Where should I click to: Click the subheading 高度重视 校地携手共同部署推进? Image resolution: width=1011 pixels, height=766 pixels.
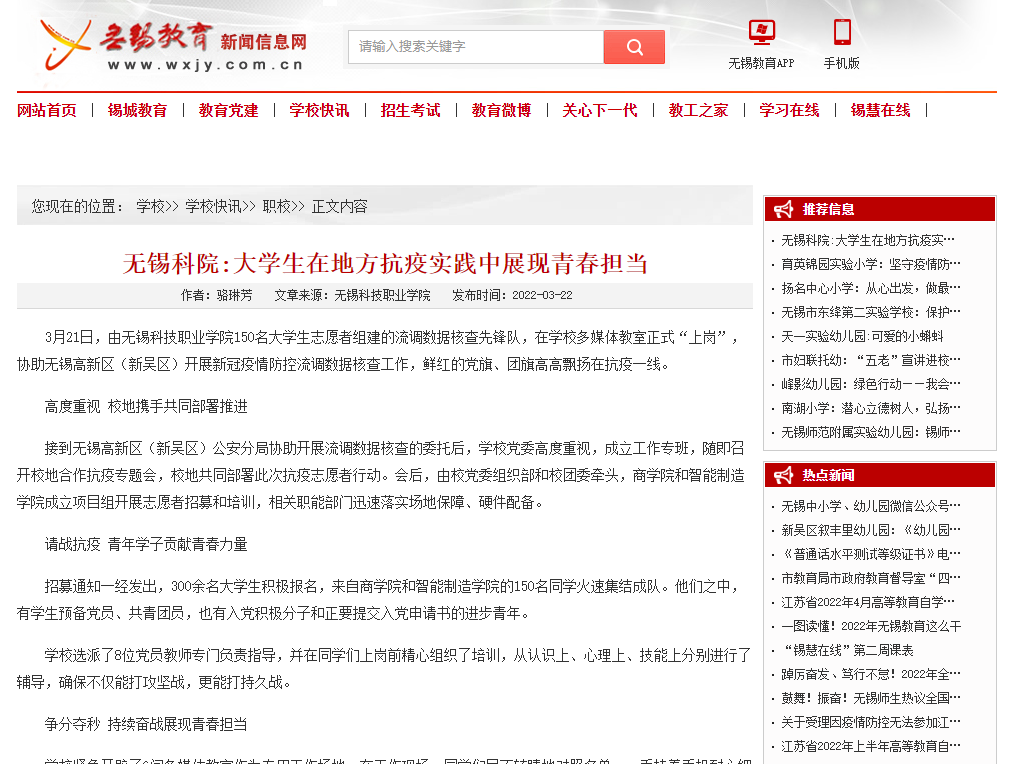click(146, 406)
